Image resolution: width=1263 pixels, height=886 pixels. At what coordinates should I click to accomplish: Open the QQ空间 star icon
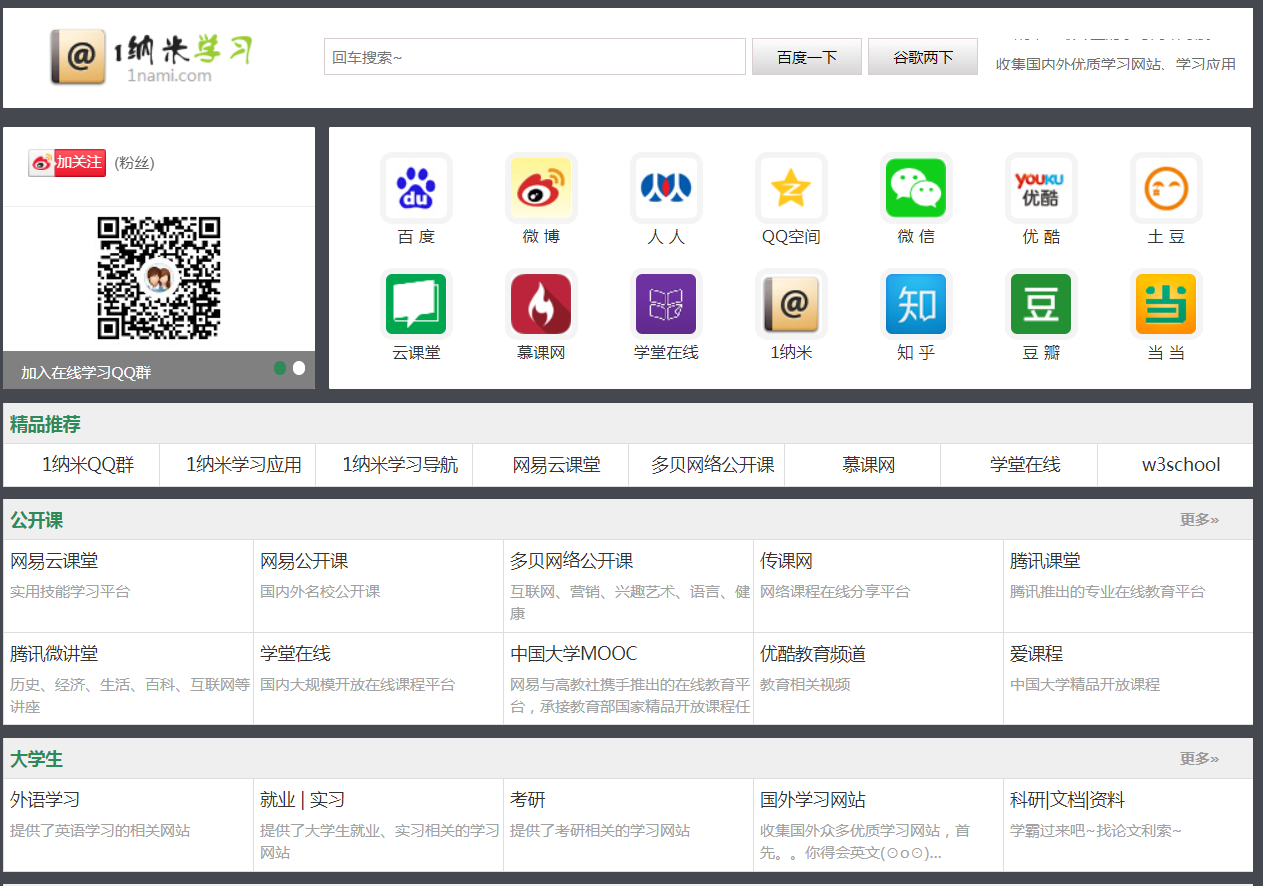pos(791,188)
